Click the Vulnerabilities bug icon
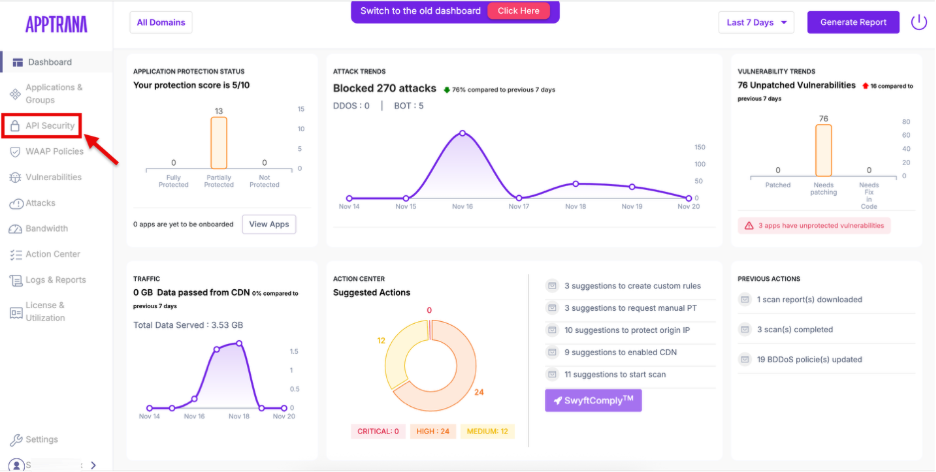 16,177
